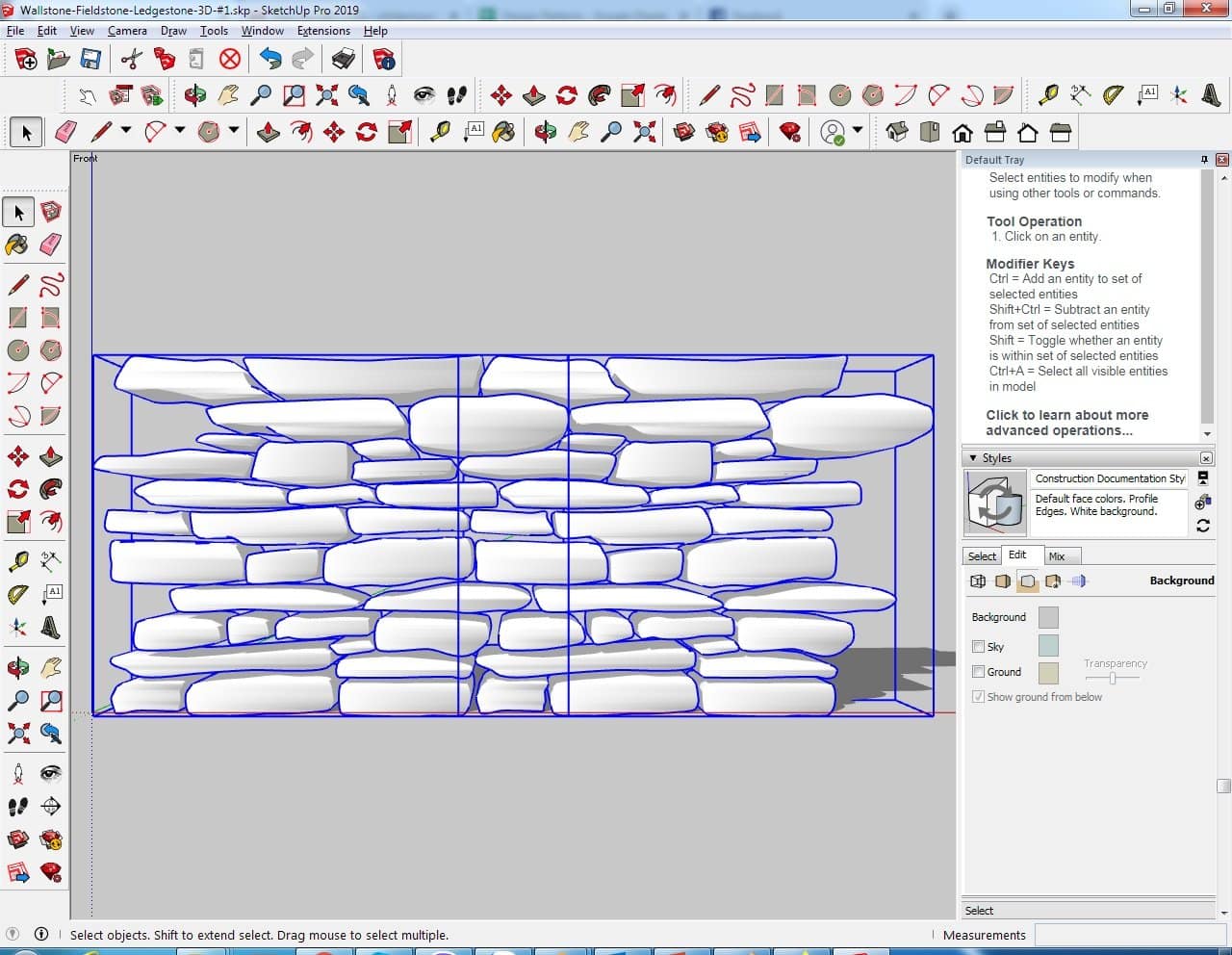Open the dropdown arrow beside the account sign-in icon
The height and width of the screenshot is (955, 1232).
(858, 131)
